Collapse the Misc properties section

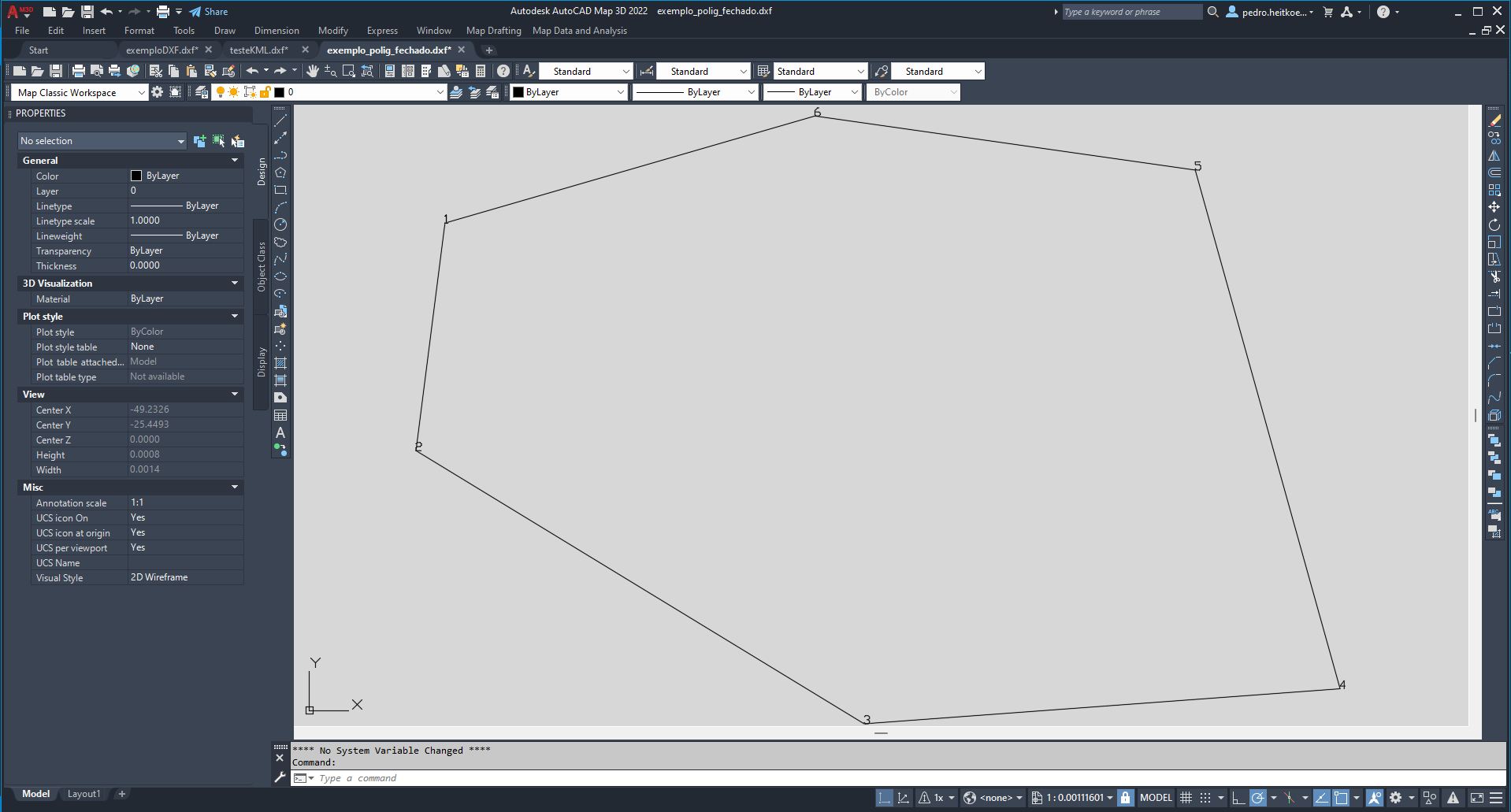(235, 488)
